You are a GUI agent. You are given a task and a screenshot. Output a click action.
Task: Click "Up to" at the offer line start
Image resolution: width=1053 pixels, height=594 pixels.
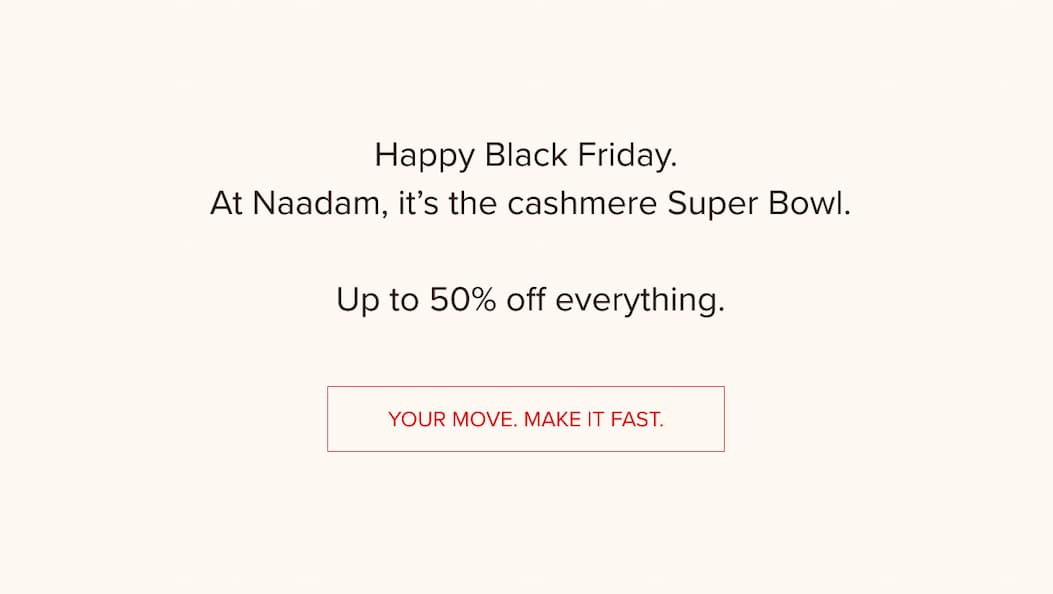377,300
